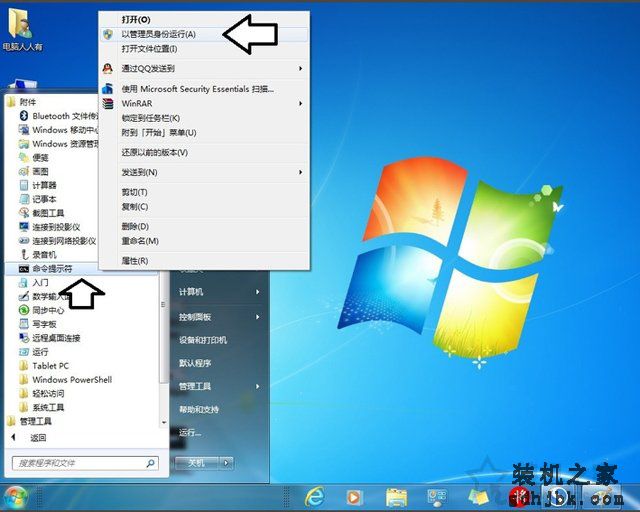
Task: Click the 运行 icon in the 附件 list
Action: [24, 352]
